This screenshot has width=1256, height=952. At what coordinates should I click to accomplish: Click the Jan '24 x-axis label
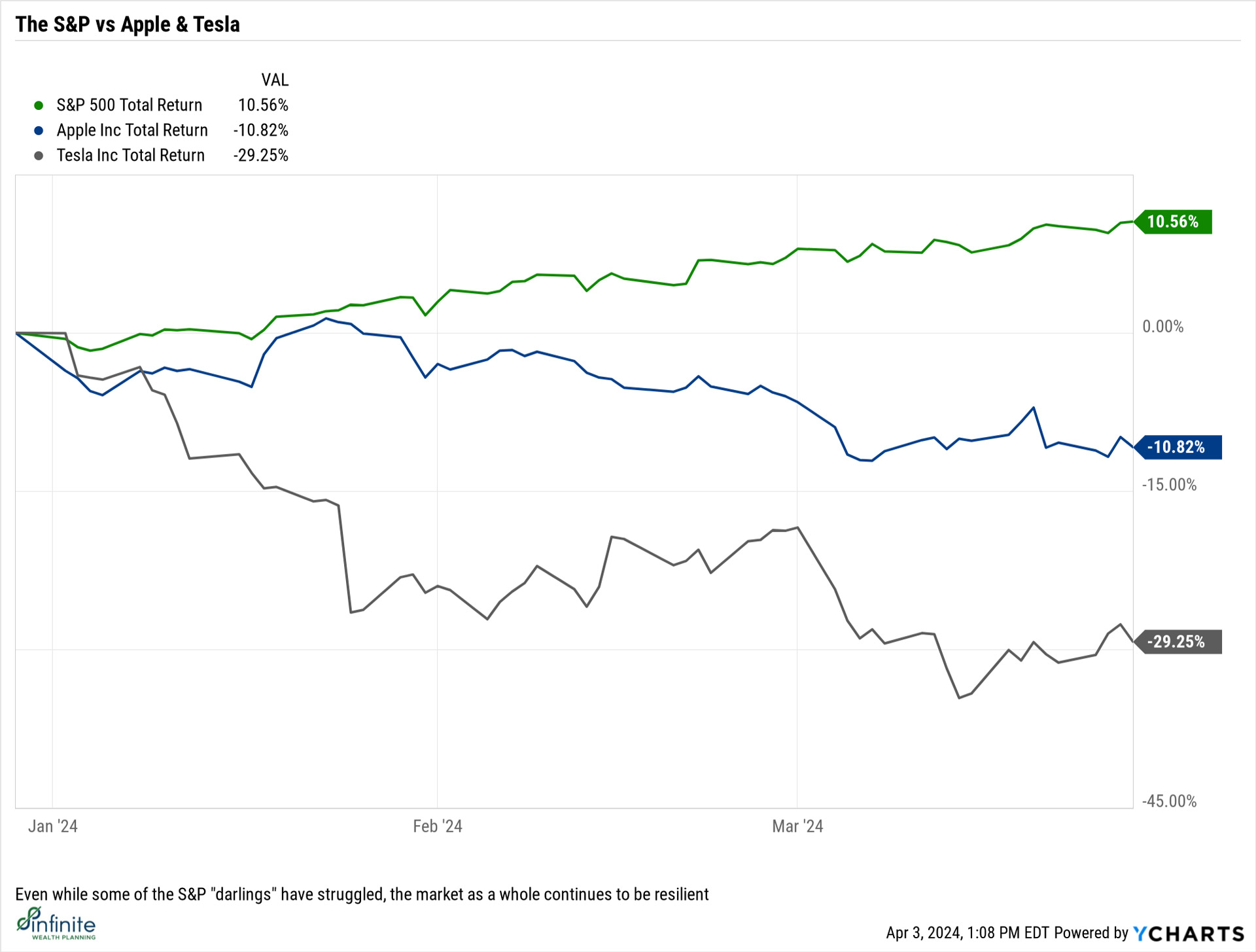pyautogui.click(x=53, y=826)
